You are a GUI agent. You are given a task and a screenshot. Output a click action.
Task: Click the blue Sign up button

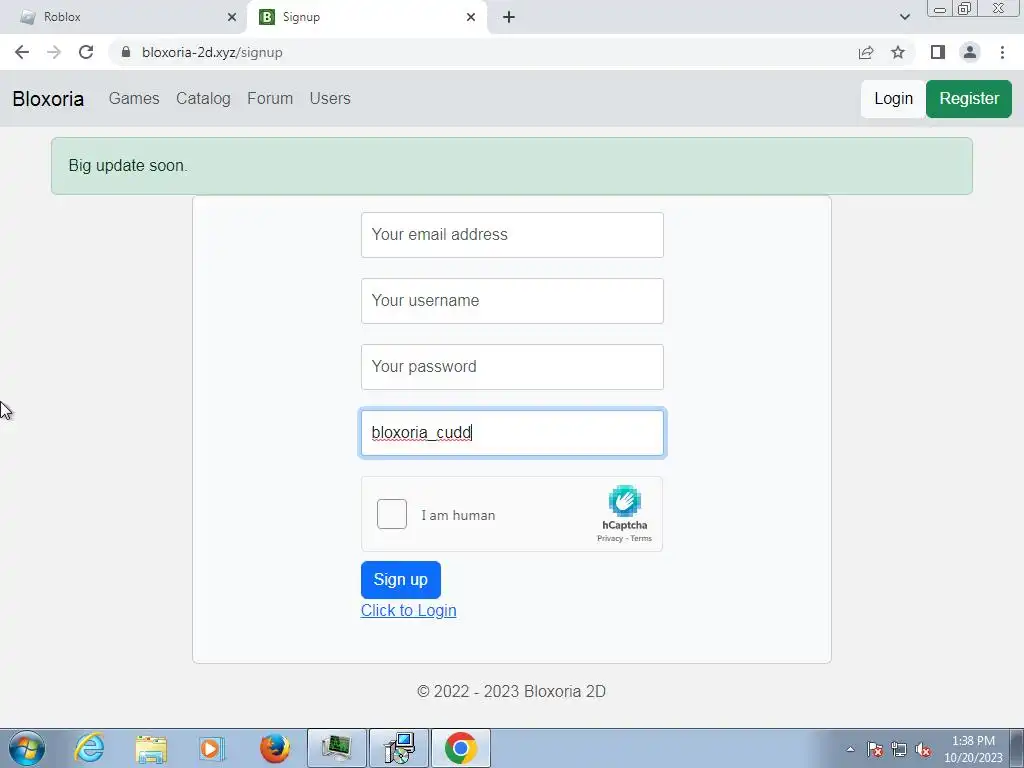click(400, 579)
